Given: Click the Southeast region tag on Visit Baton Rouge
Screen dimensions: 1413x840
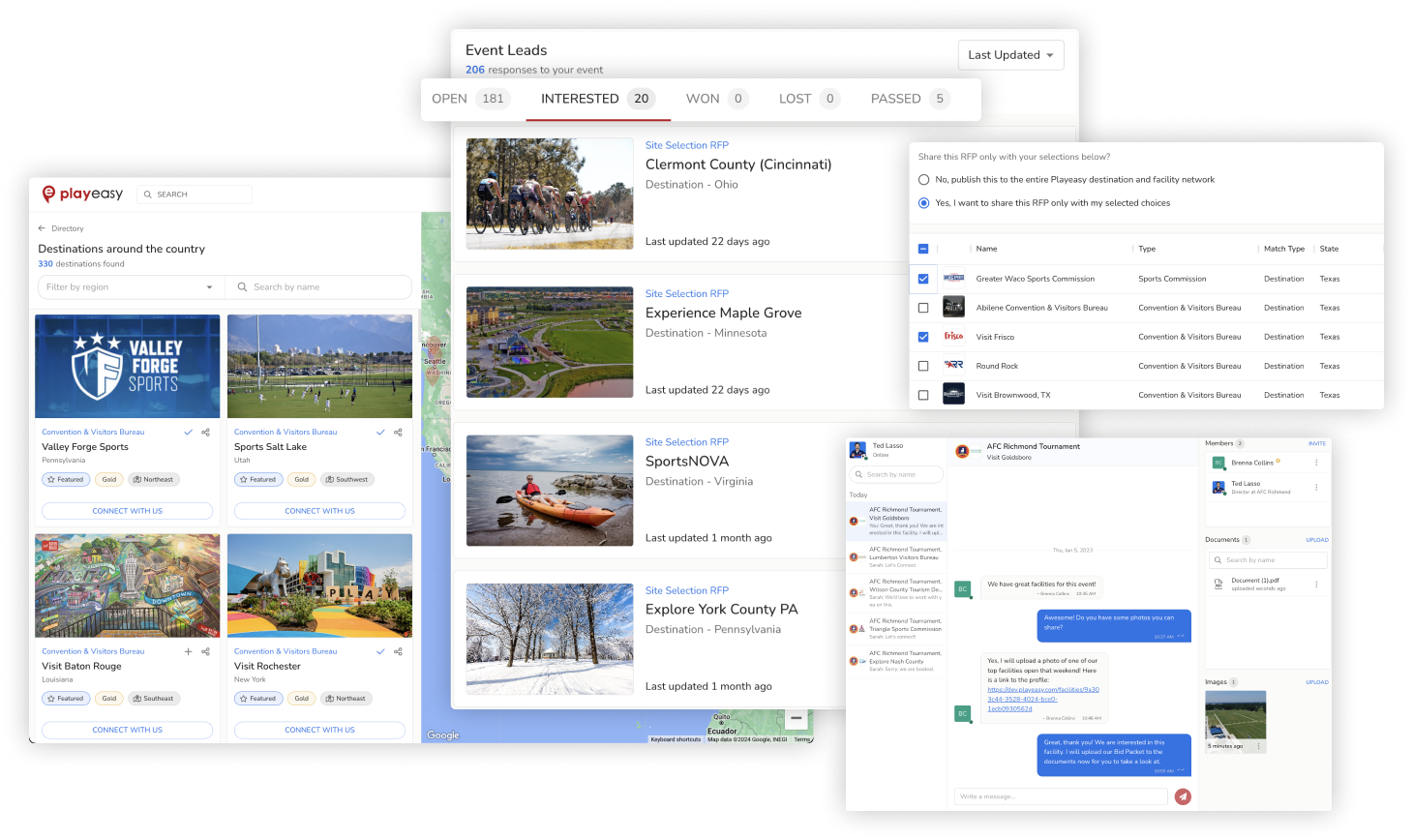Looking at the screenshot, I should click(154, 698).
